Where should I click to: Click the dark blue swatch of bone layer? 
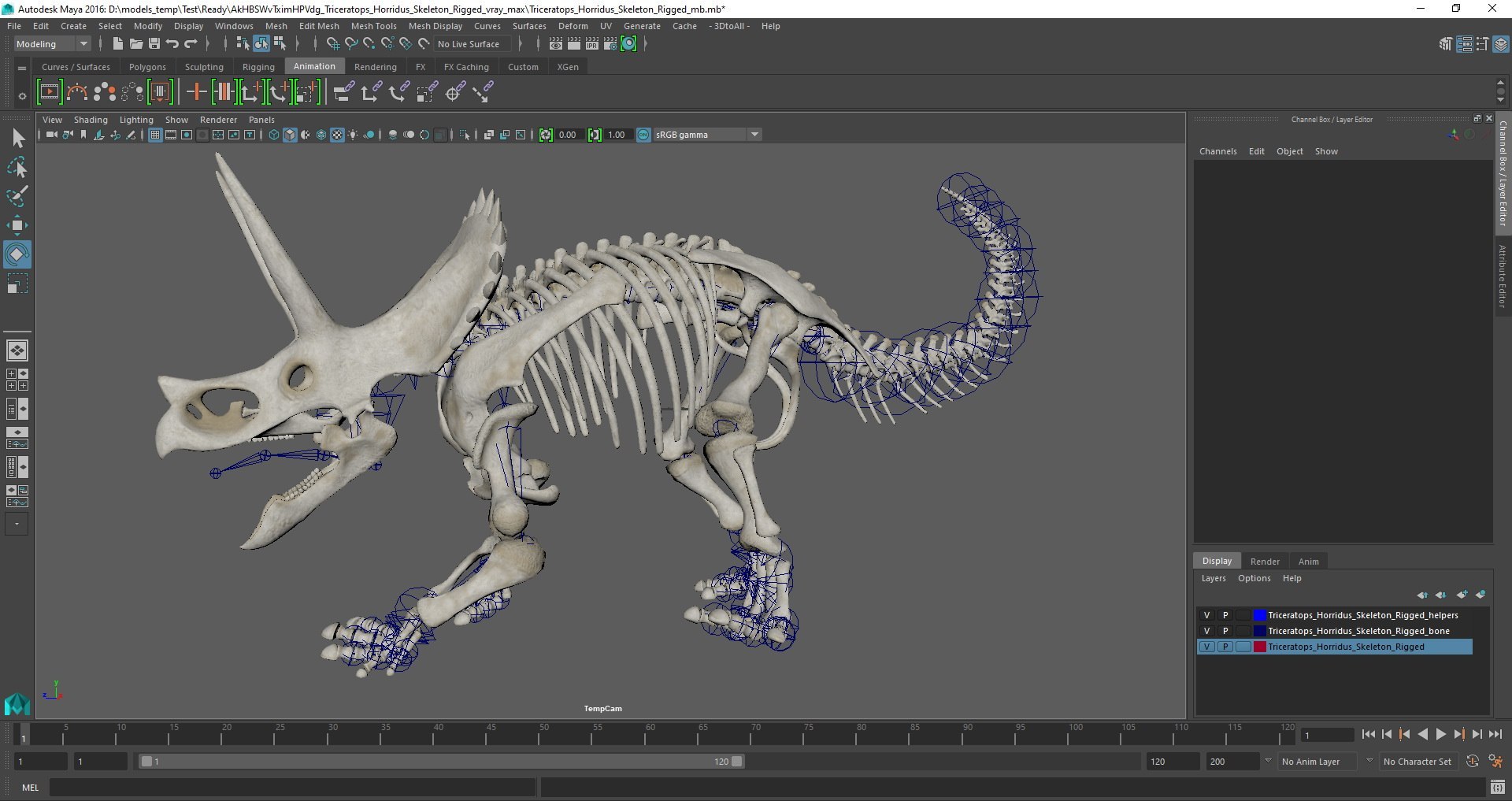coord(1259,631)
